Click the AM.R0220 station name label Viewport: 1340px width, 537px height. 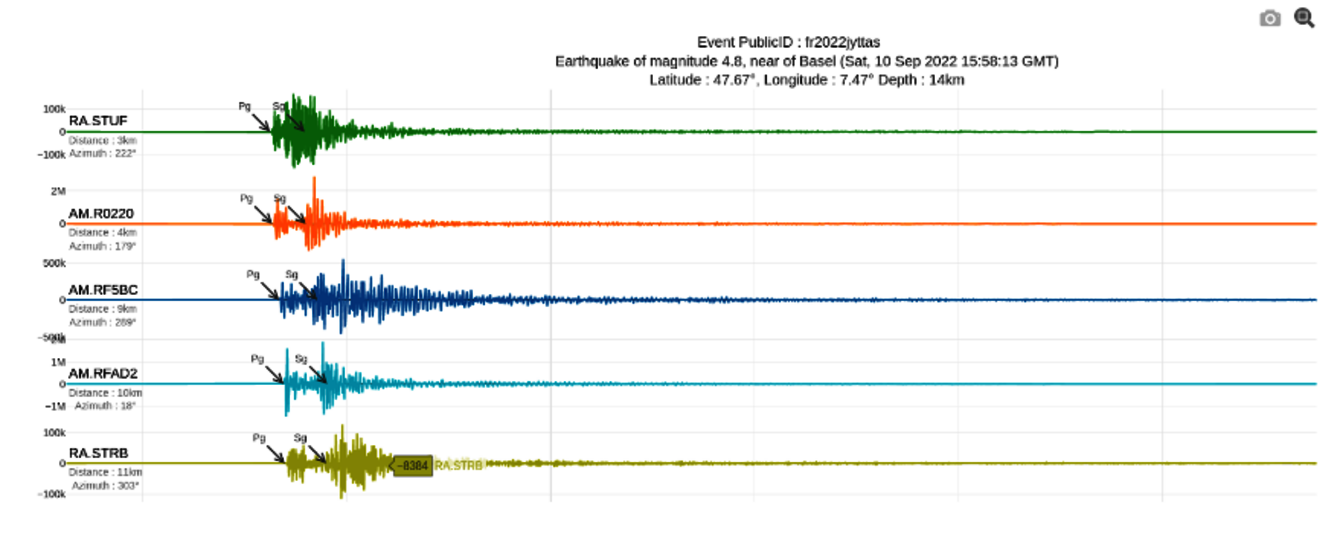(101, 213)
